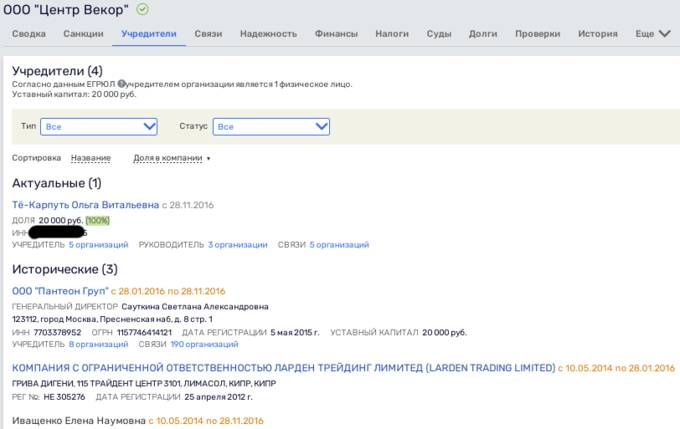Sort founders by Название
Viewport: 680px width, 429px height.
91,158
